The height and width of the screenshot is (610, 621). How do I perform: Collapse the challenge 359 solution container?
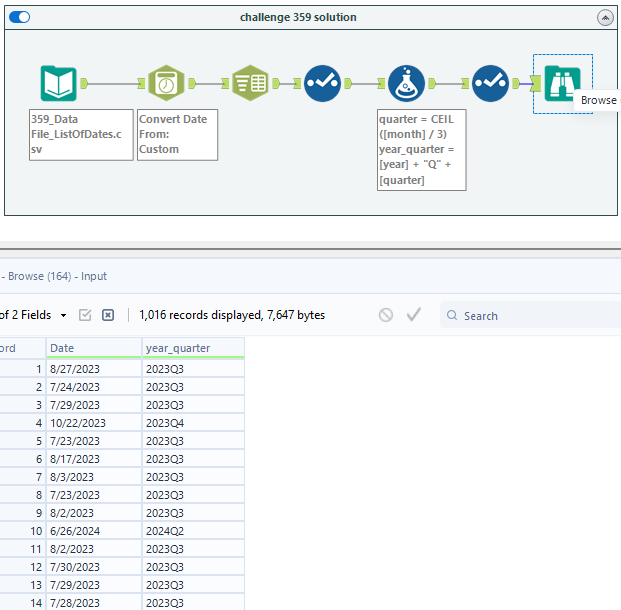pyautogui.click(x=605, y=18)
